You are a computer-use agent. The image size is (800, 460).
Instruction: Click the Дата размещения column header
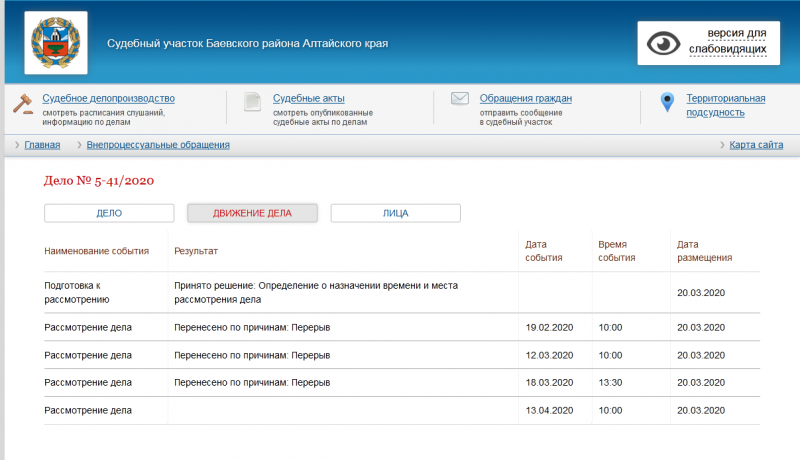(705, 251)
